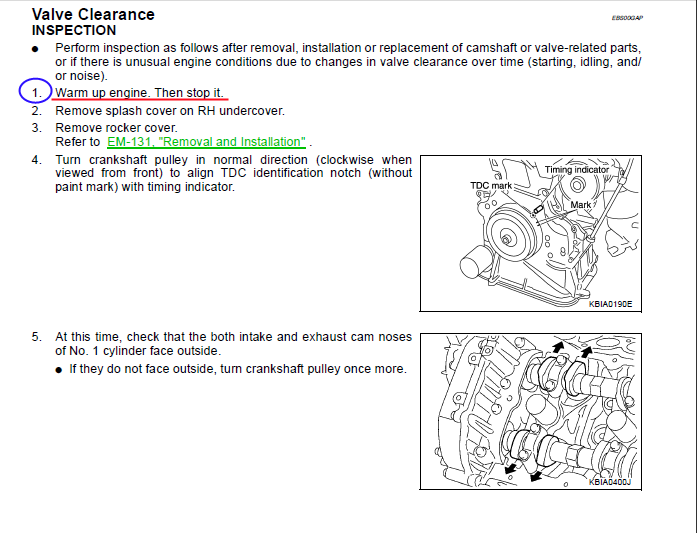Open the EM-131 "Removal and Installation" link

click(206, 142)
